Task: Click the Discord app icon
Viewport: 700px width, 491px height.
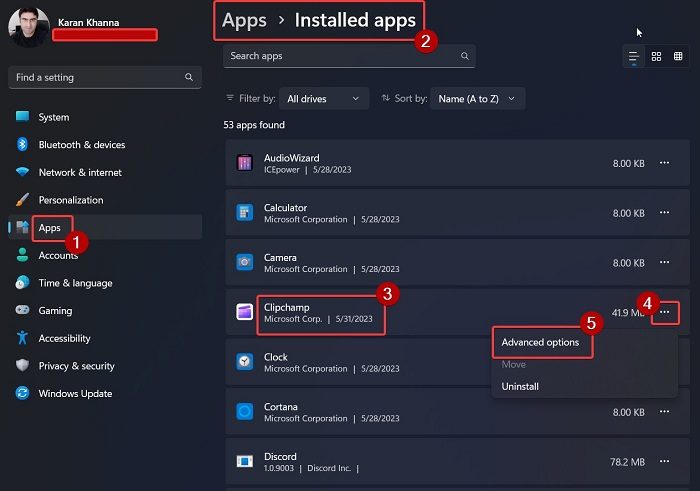Action: [244, 461]
